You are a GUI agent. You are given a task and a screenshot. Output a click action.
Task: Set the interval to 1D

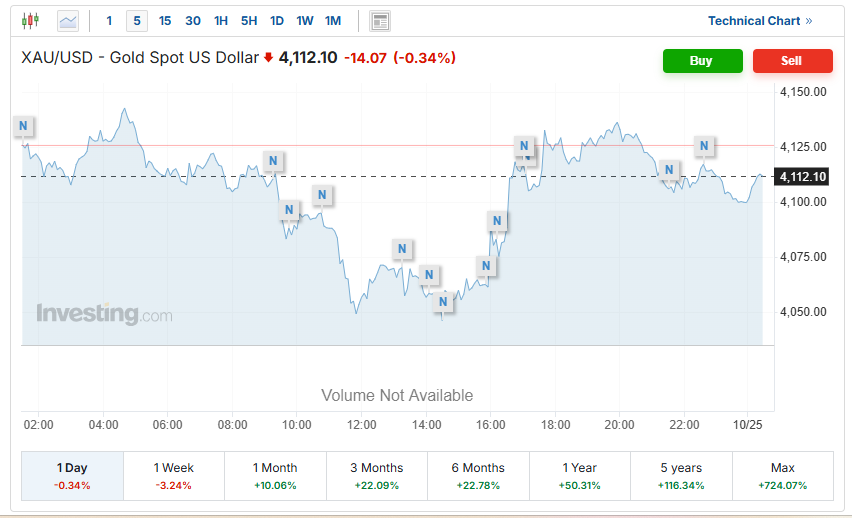point(277,20)
